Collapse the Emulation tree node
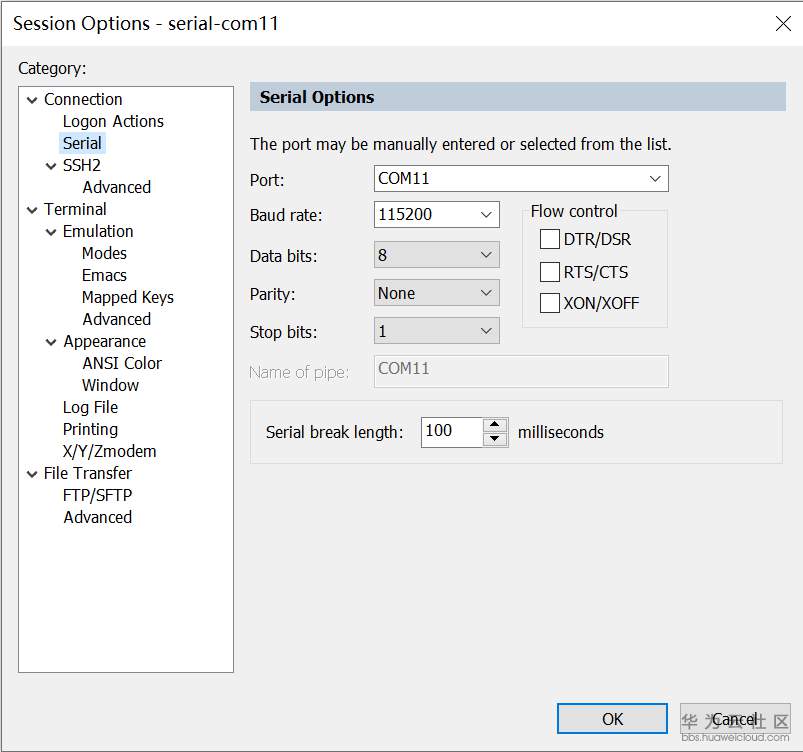Viewport: 803px width, 752px height. (52, 232)
